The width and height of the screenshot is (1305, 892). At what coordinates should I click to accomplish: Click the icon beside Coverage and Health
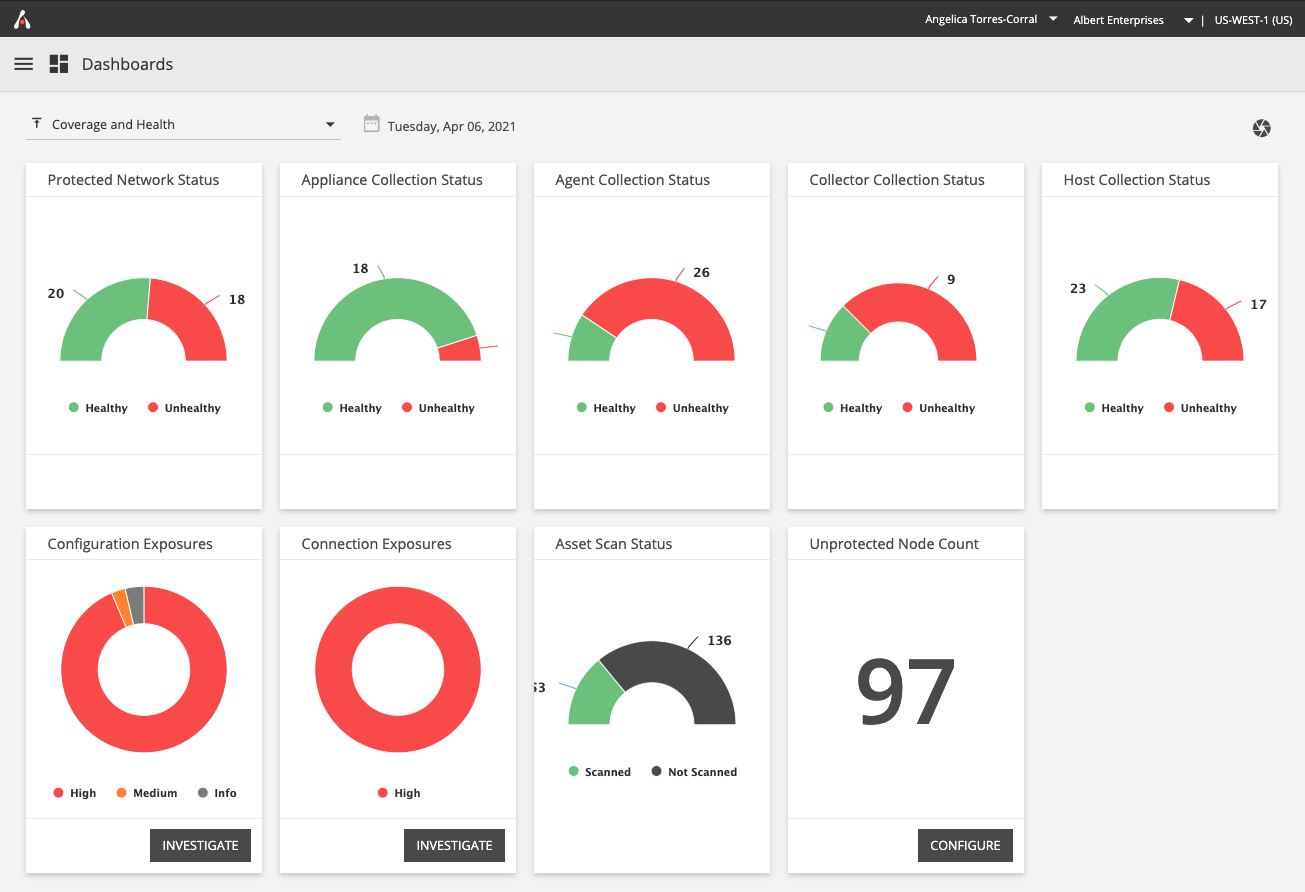point(37,124)
